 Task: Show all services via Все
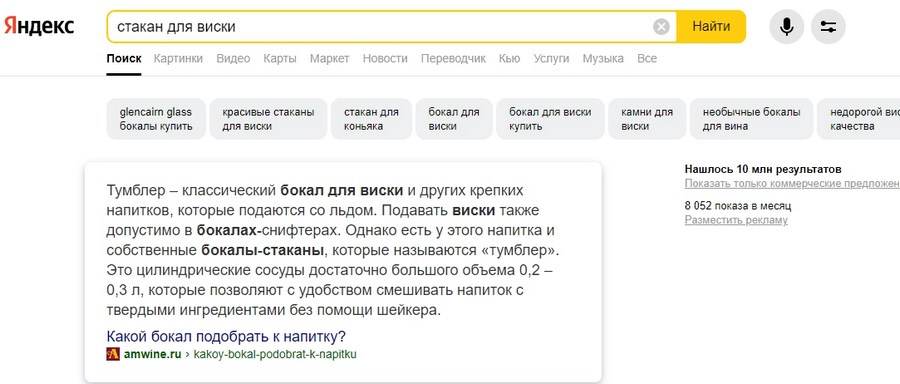pos(647,59)
